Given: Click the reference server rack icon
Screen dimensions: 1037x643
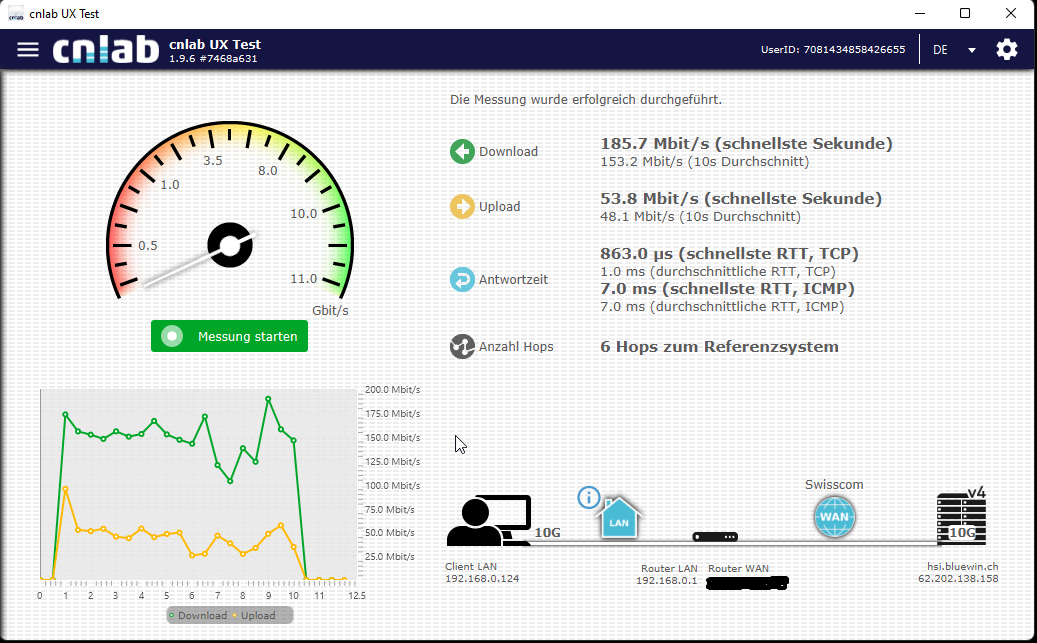Looking at the screenshot, I should click(961, 520).
